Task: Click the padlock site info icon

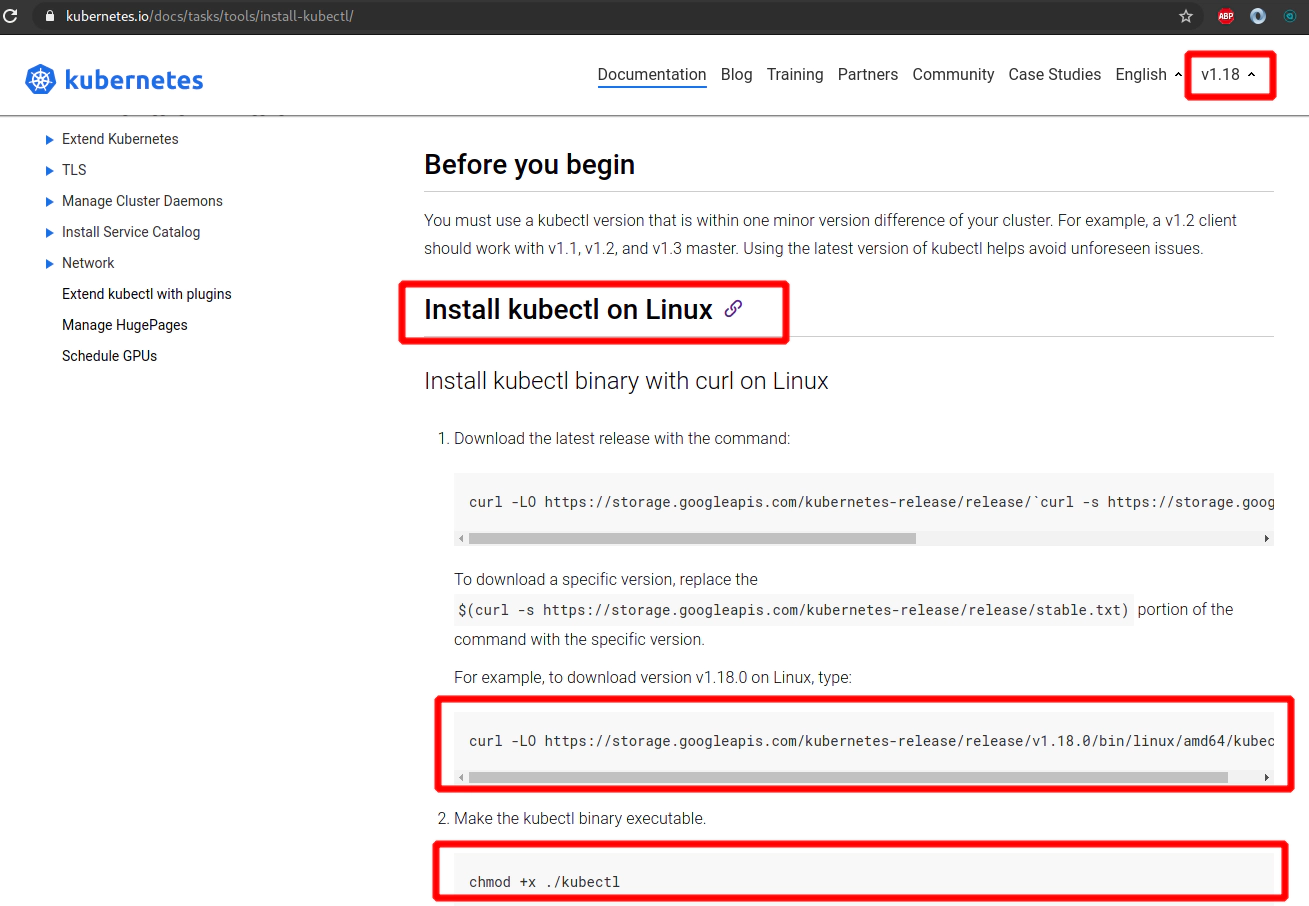Action: [x=48, y=16]
